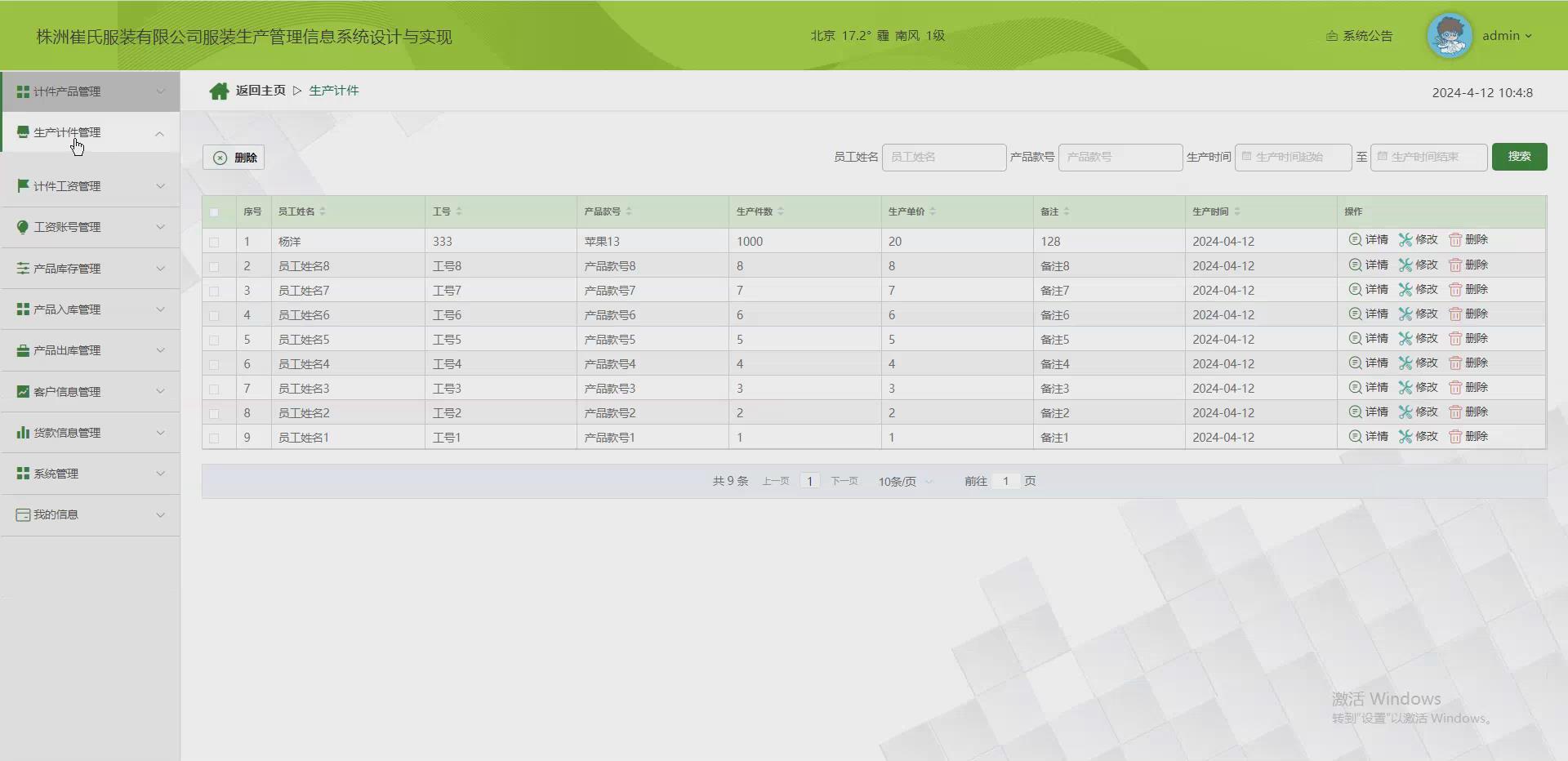Check the 员工姓名6 row checkbox
1568x761 pixels.
(214, 315)
